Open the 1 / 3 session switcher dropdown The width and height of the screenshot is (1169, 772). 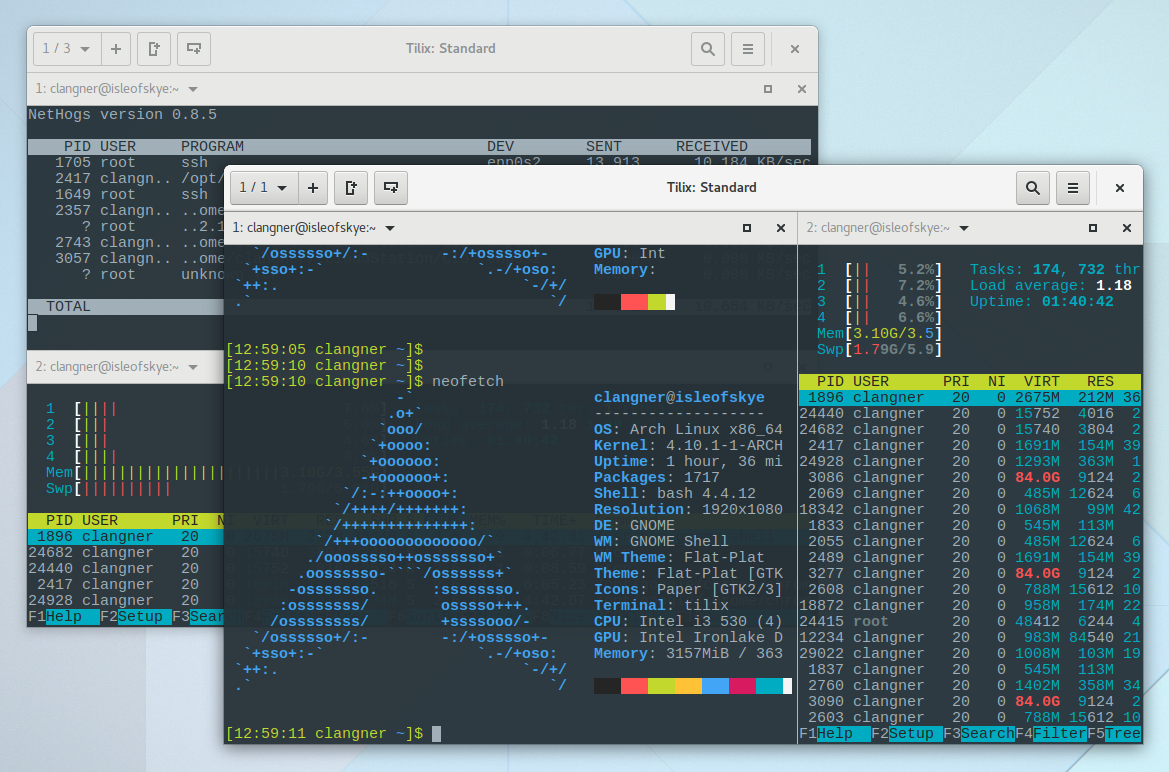66,48
